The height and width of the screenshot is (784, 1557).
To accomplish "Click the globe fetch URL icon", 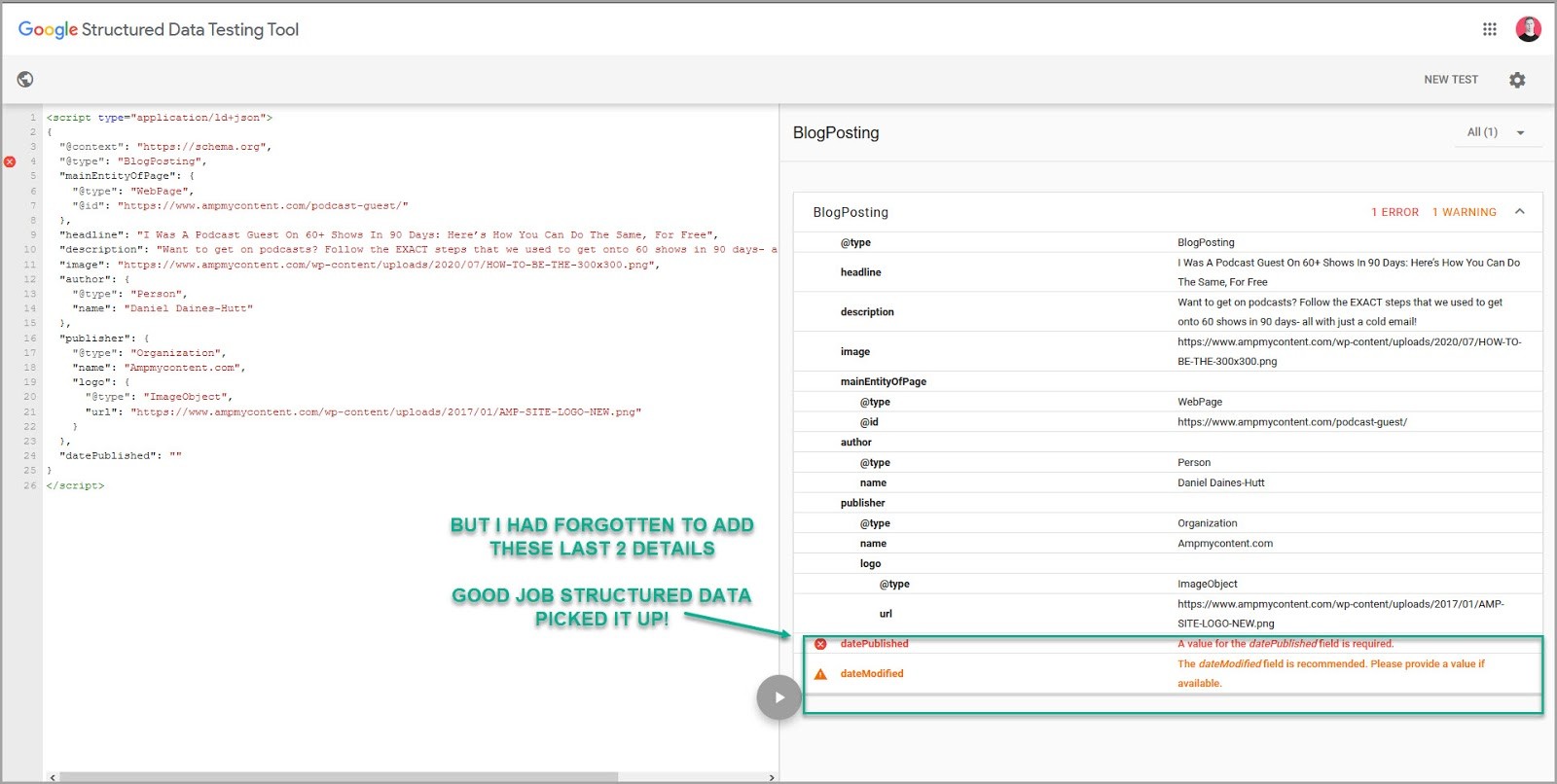I will [x=25, y=80].
